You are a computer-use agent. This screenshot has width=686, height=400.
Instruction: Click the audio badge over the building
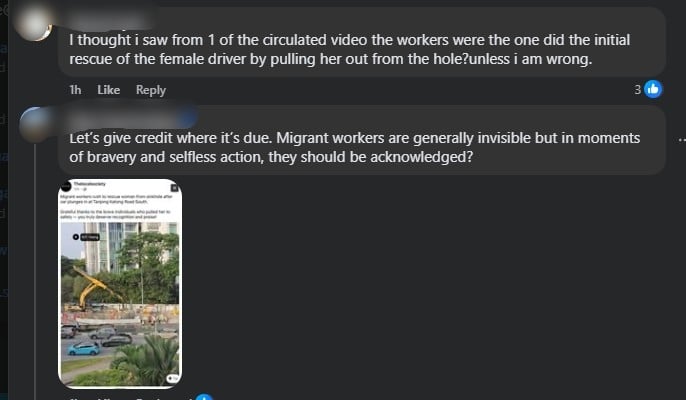point(86,237)
